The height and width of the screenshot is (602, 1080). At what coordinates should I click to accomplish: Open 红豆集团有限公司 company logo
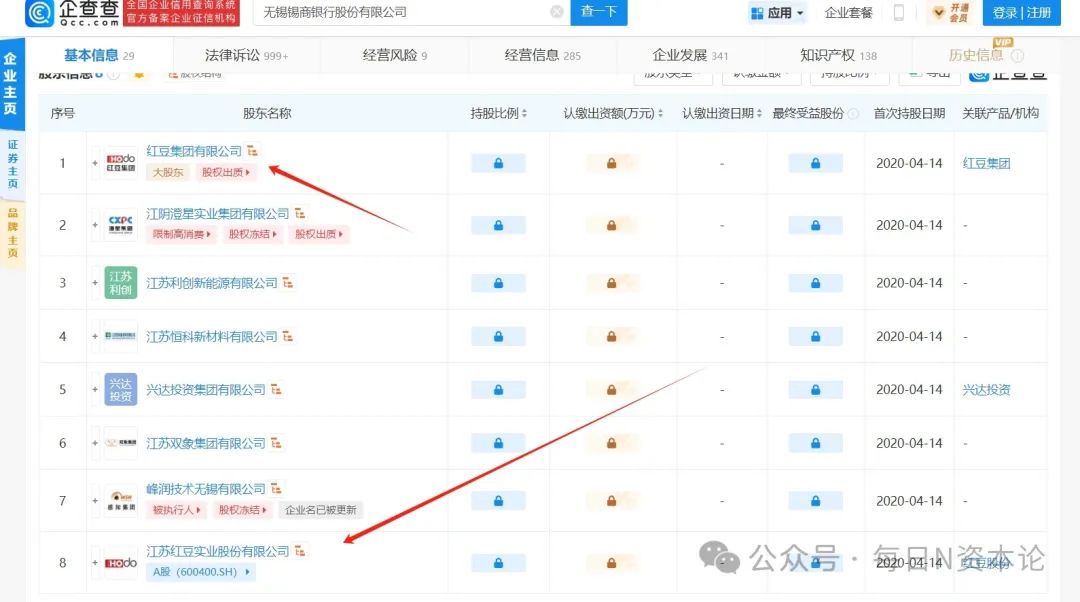(x=121, y=163)
